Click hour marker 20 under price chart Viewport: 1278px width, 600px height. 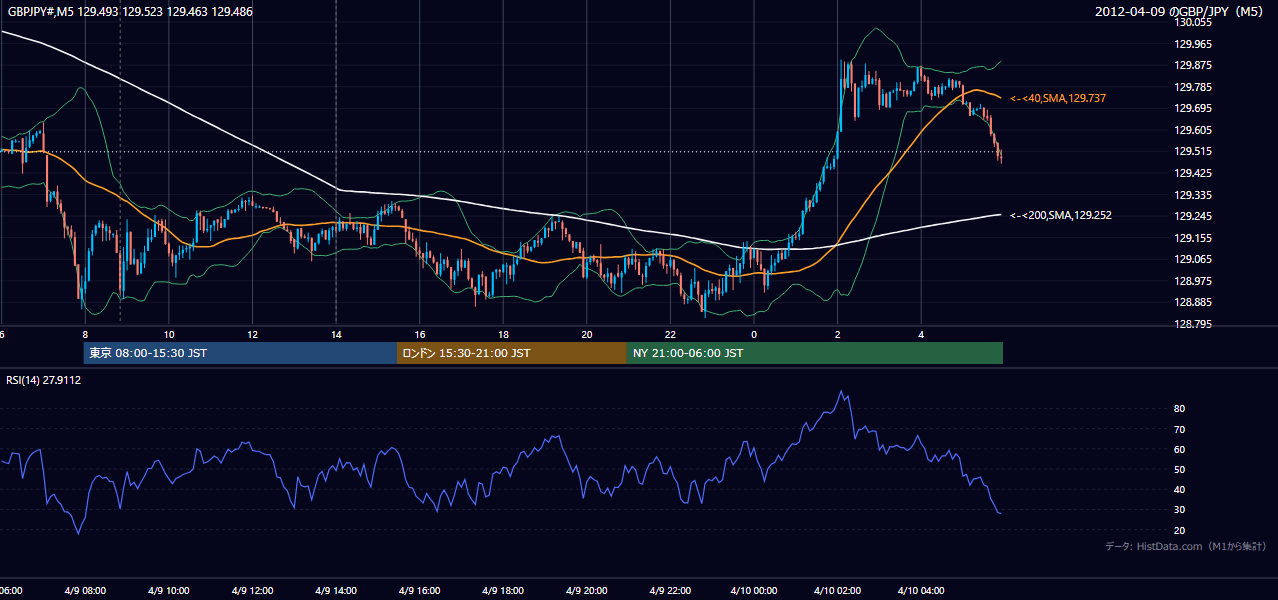tap(587, 334)
